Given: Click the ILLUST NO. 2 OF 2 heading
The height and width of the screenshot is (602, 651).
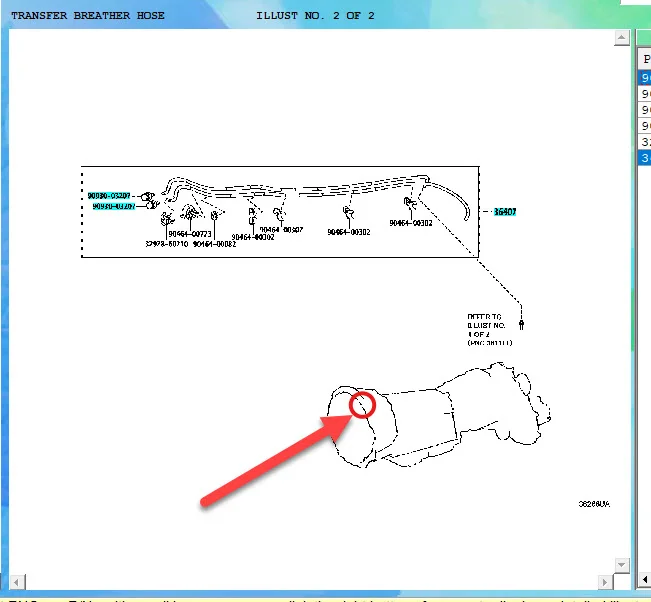Looking at the screenshot, I should click(x=315, y=15).
